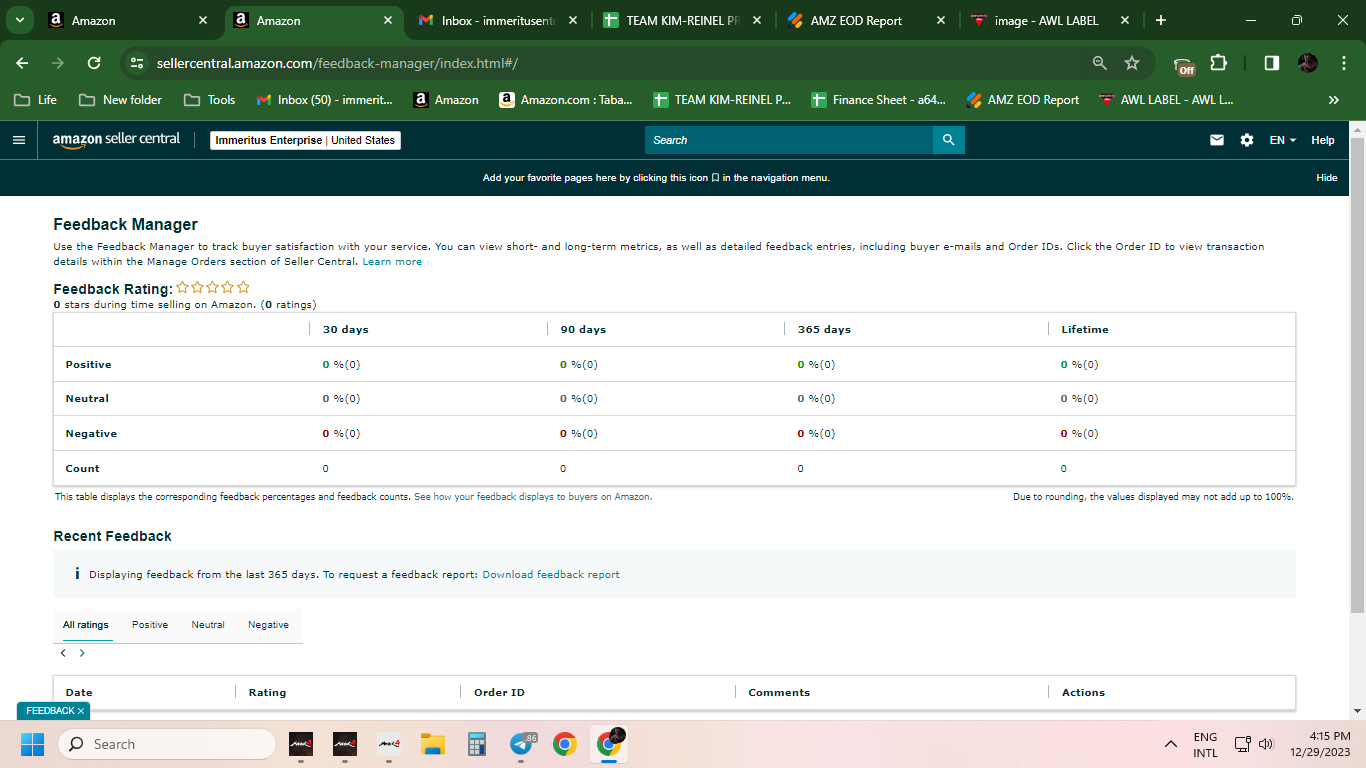Click the Seller Central search field
1366x768 pixels.
click(x=789, y=140)
